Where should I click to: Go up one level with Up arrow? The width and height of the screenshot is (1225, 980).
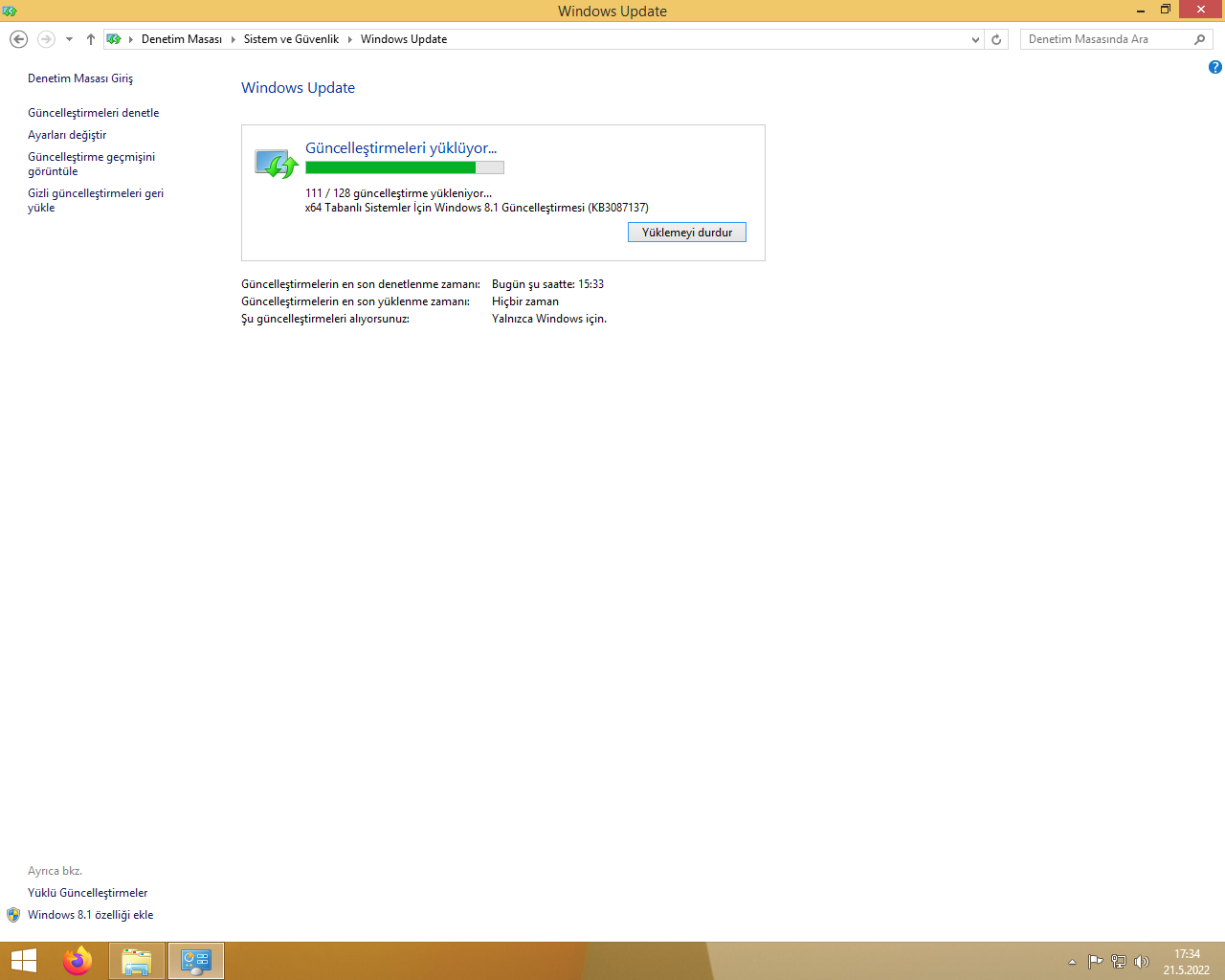pyautogui.click(x=91, y=39)
